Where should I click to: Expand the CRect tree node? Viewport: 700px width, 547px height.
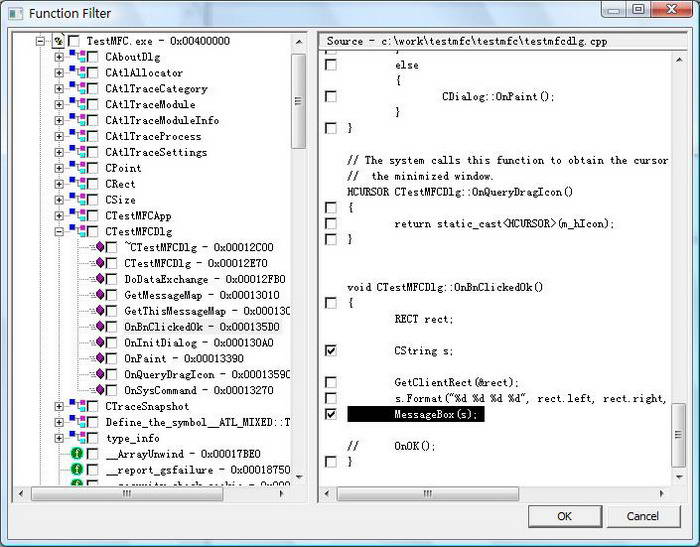[59, 184]
